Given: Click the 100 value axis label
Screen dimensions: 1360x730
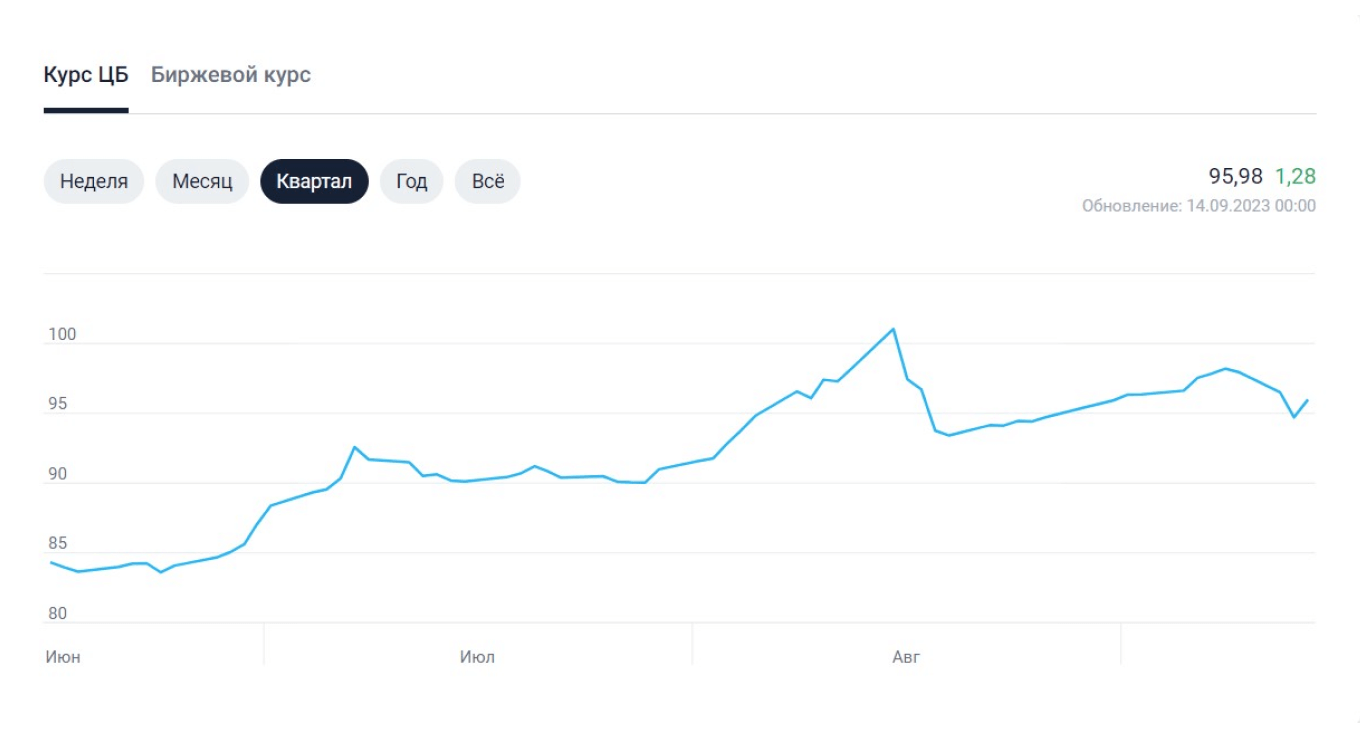Looking at the screenshot, I should (62, 335).
